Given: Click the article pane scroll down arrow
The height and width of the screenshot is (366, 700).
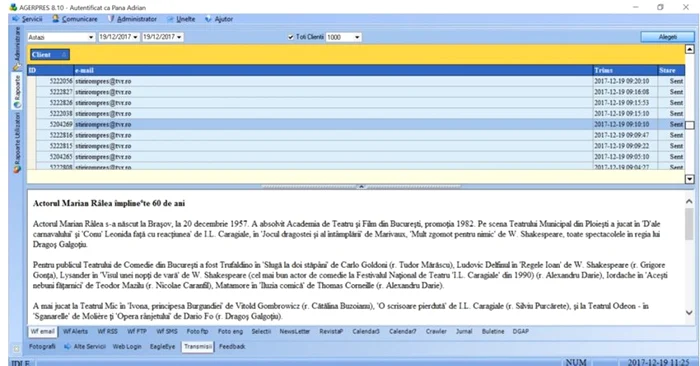Looking at the screenshot, I should click(689, 312).
